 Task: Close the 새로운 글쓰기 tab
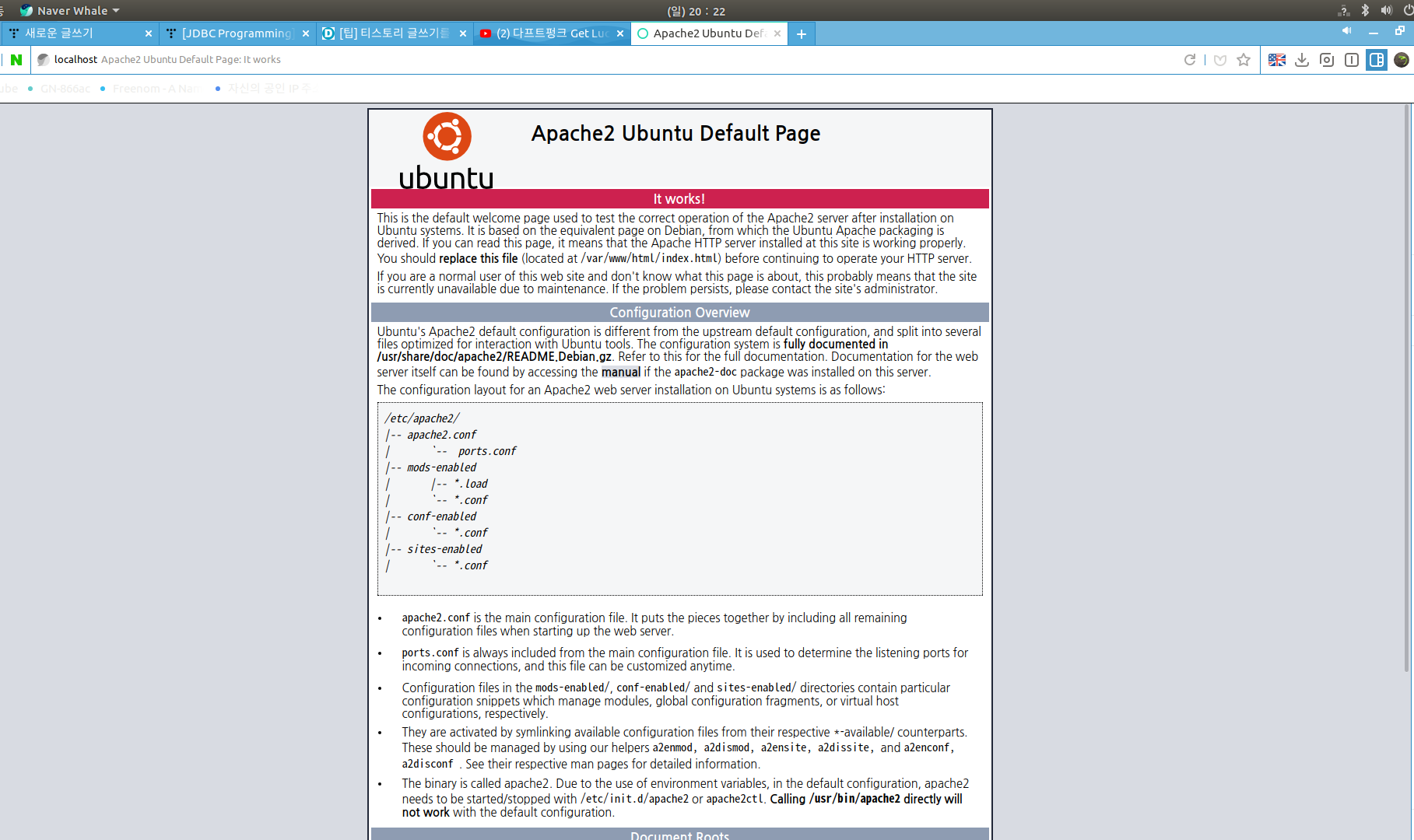(x=149, y=33)
